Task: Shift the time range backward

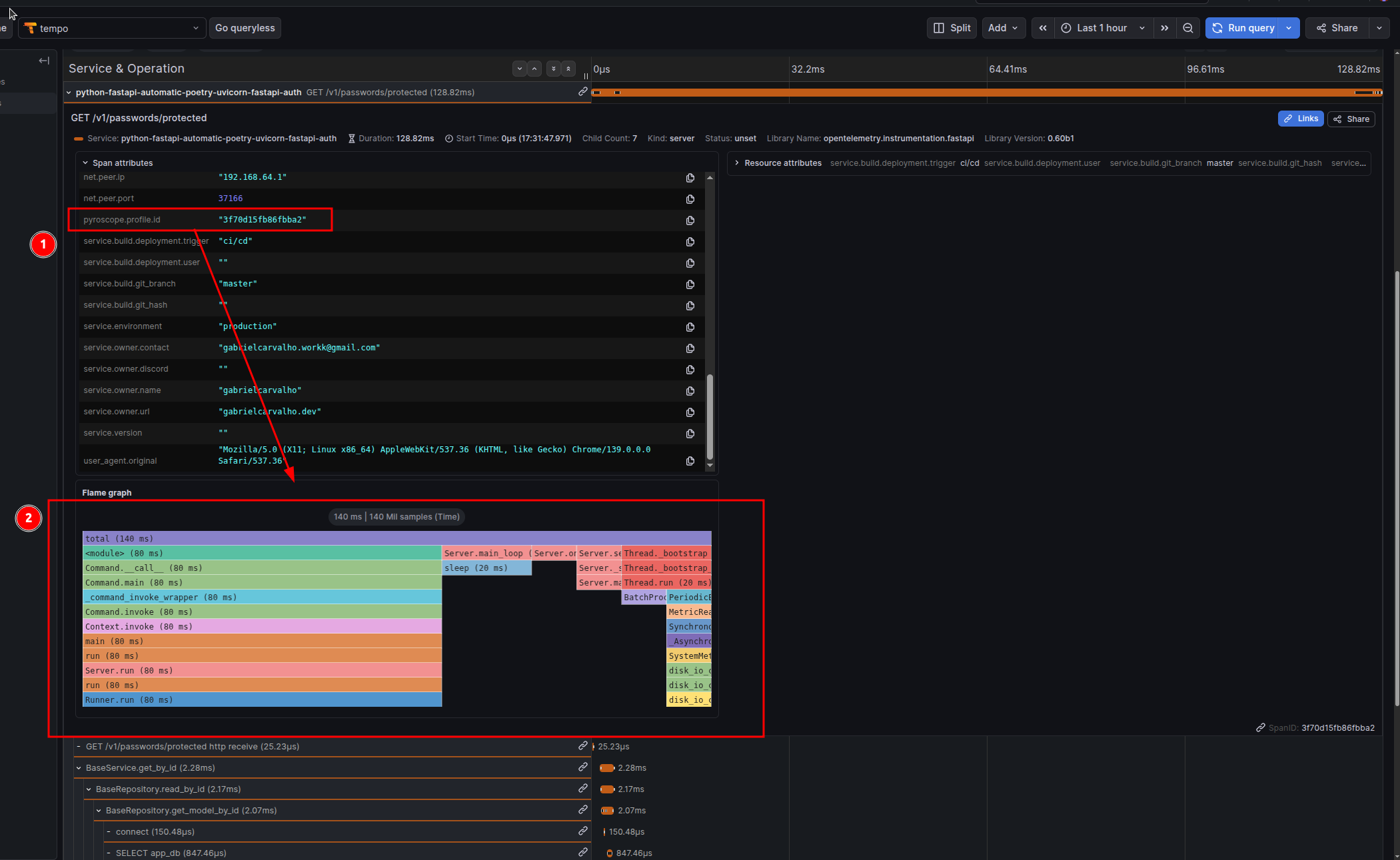Action: click(x=1042, y=28)
